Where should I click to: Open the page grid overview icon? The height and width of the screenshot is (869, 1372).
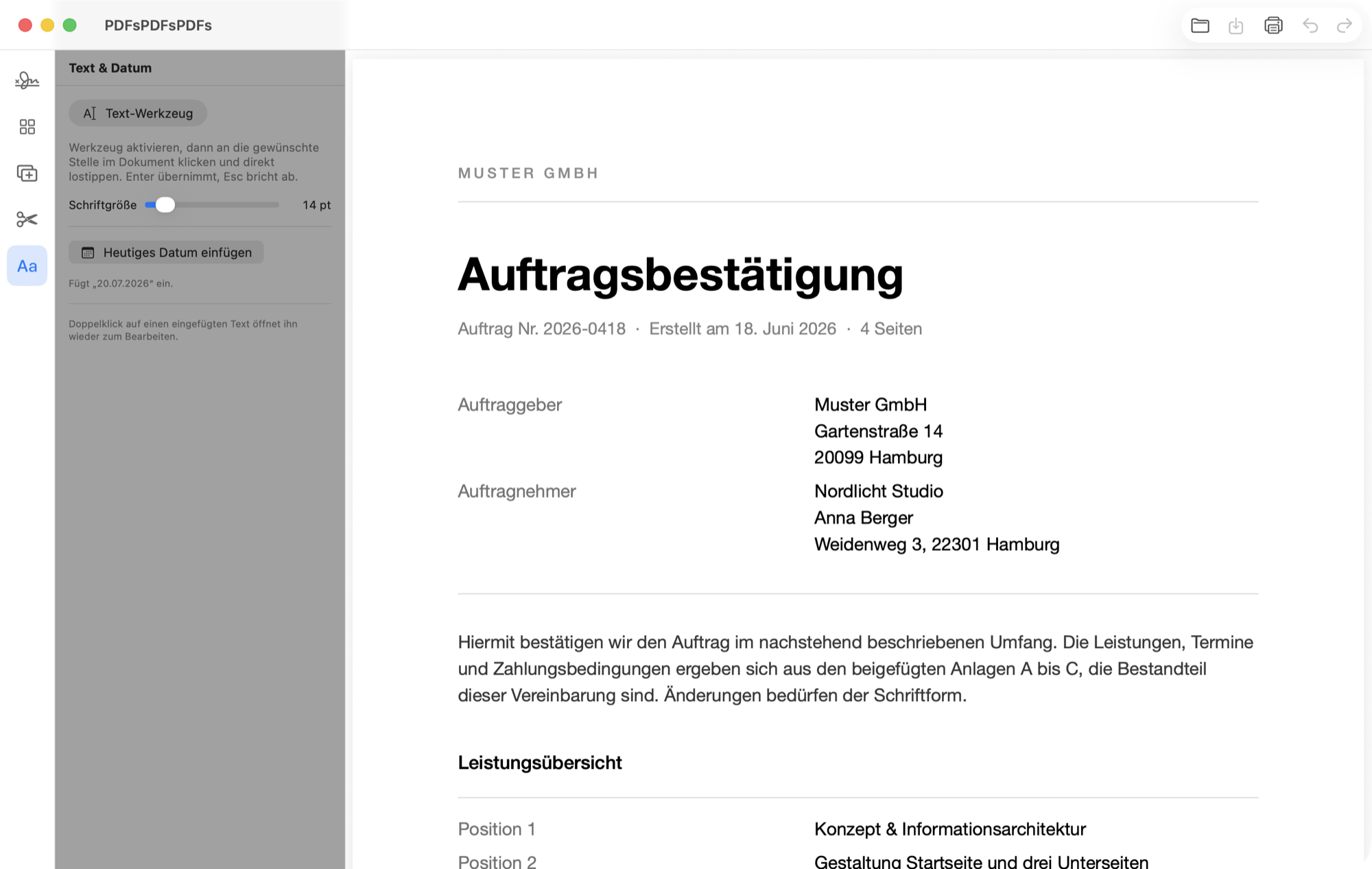click(x=27, y=127)
